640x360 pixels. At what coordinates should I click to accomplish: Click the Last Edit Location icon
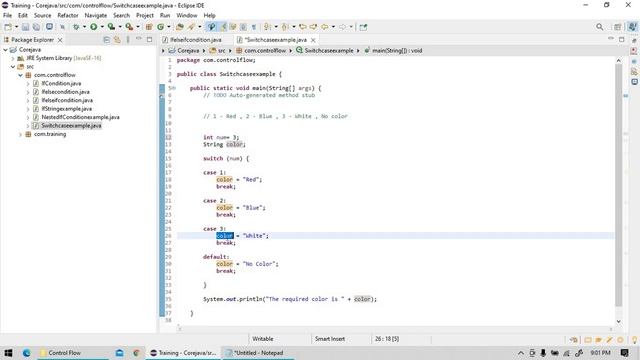point(303,27)
